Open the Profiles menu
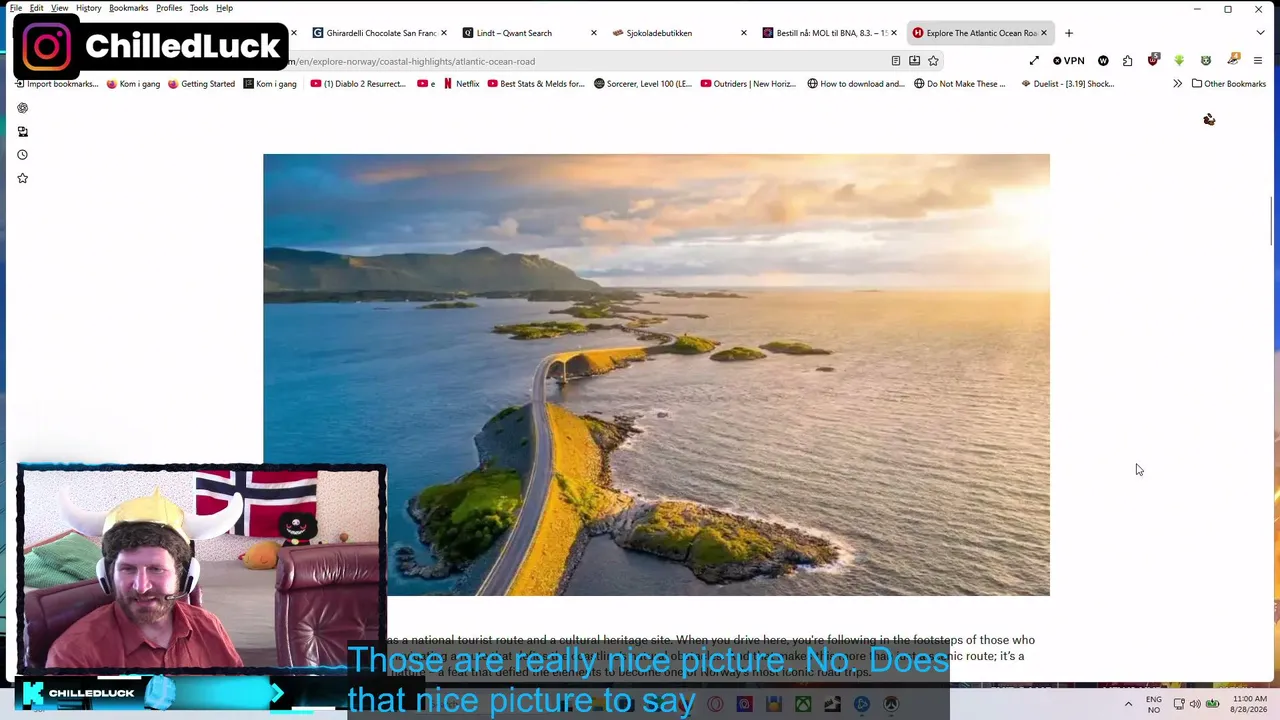 pyautogui.click(x=169, y=8)
